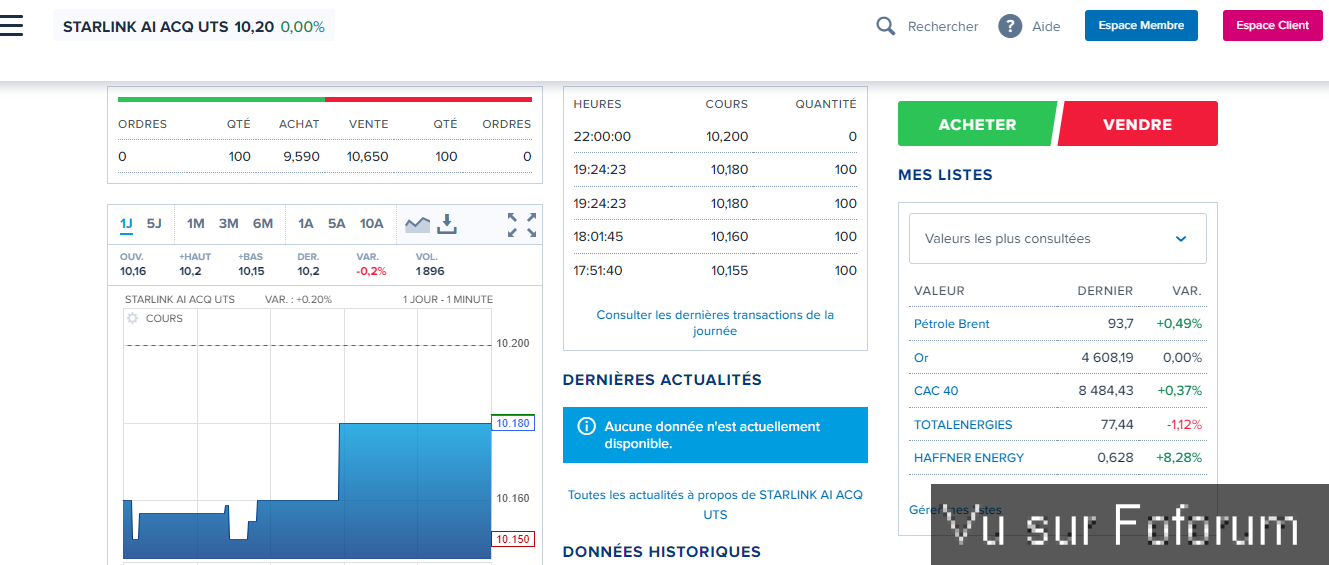Click the Rechercher search field

pyautogui.click(x=943, y=27)
